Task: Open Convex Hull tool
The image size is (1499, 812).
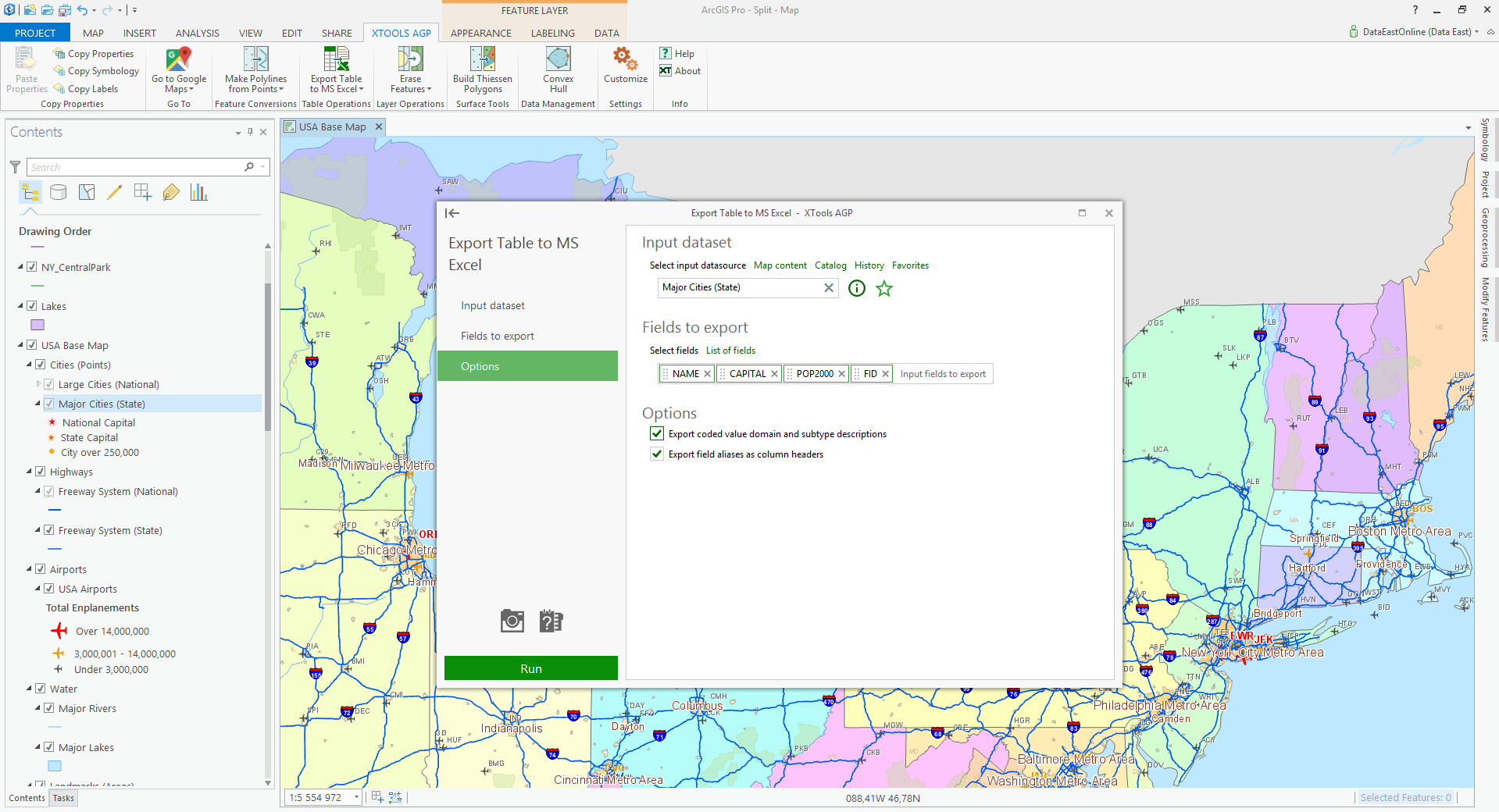Action: coord(558,70)
